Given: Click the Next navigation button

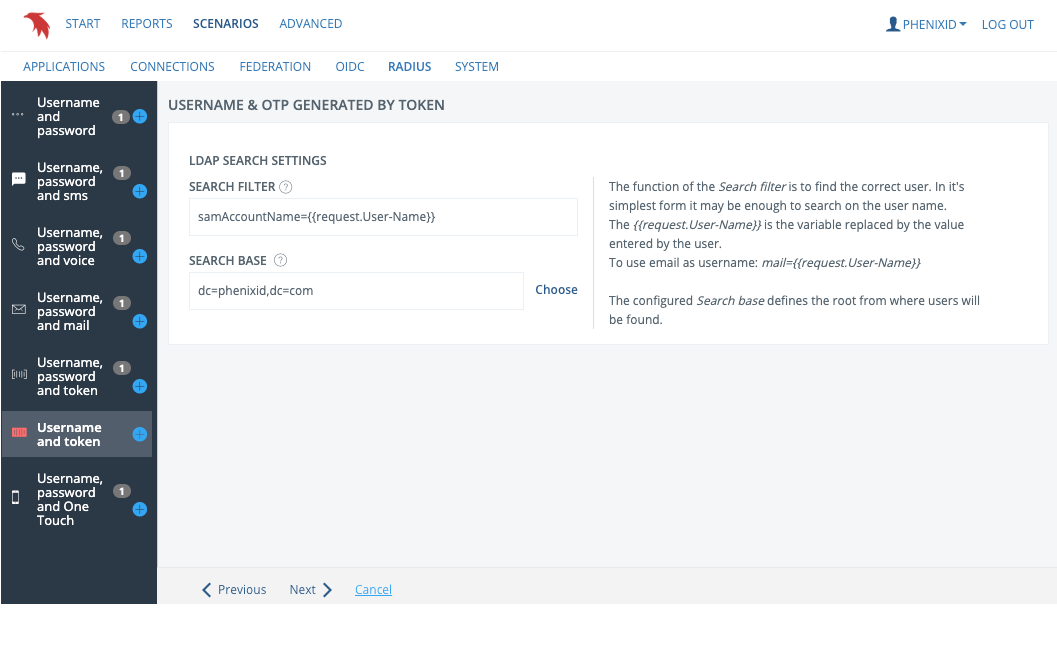Looking at the screenshot, I should [303, 589].
